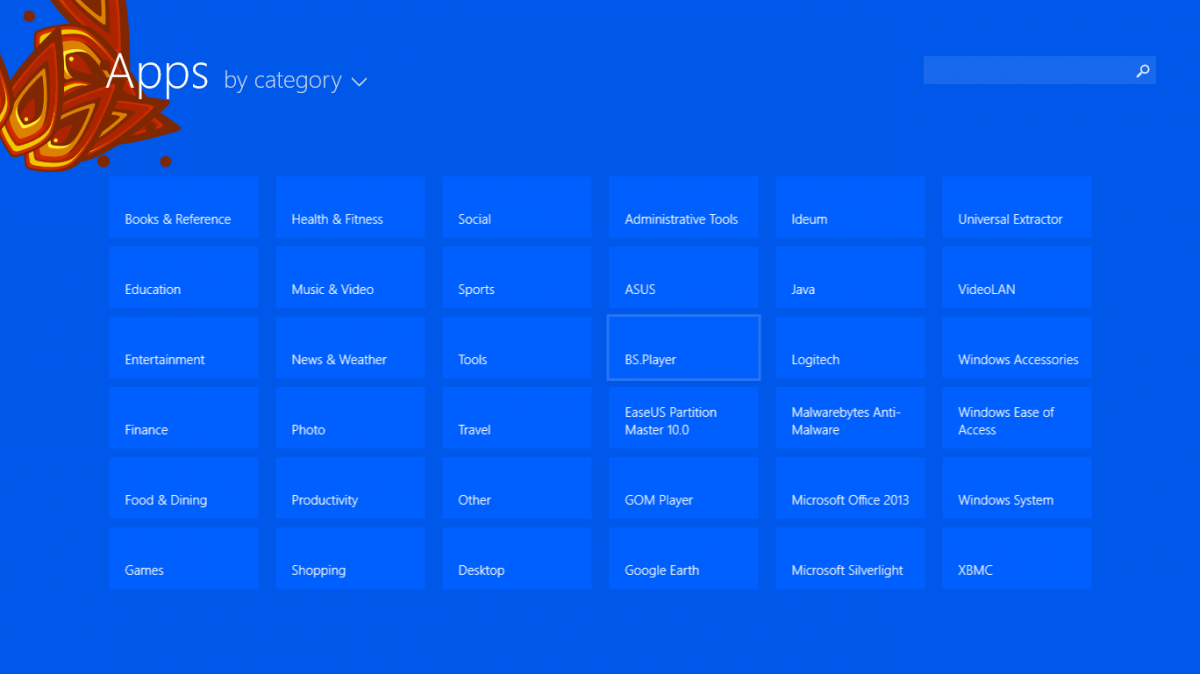Open Music & Video category
This screenshot has height=674, width=1200.
point(351,277)
